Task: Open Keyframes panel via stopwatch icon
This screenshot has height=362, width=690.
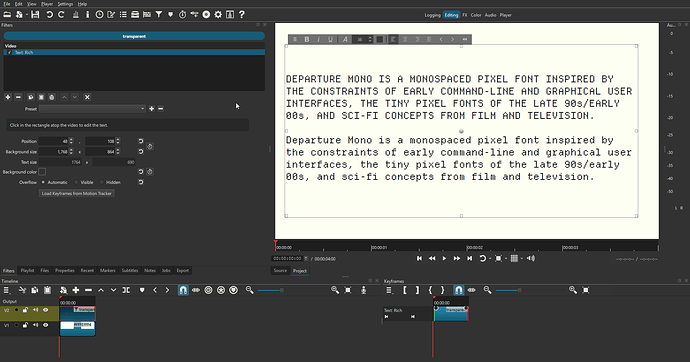Action: point(183,15)
